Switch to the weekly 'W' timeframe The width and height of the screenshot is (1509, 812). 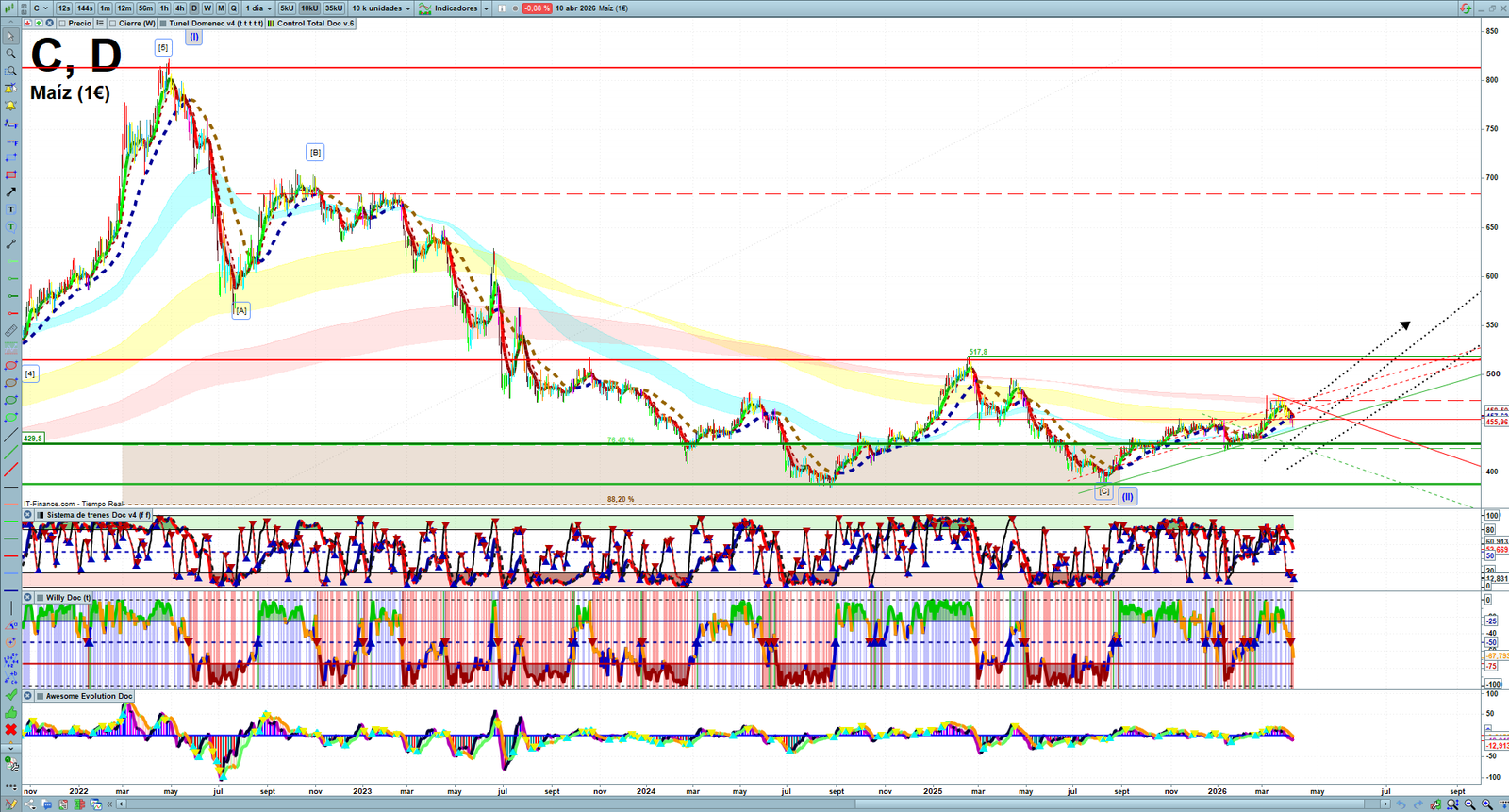pyautogui.click(x=207, y=8)
